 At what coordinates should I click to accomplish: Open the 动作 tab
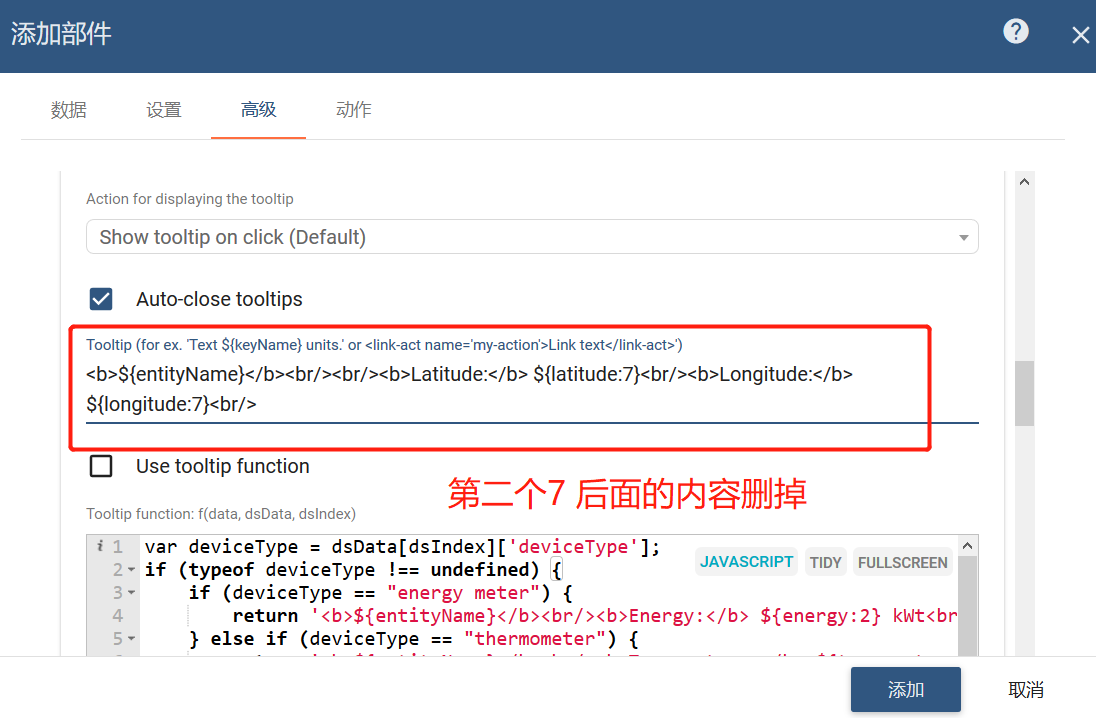[x=354, y=110]
